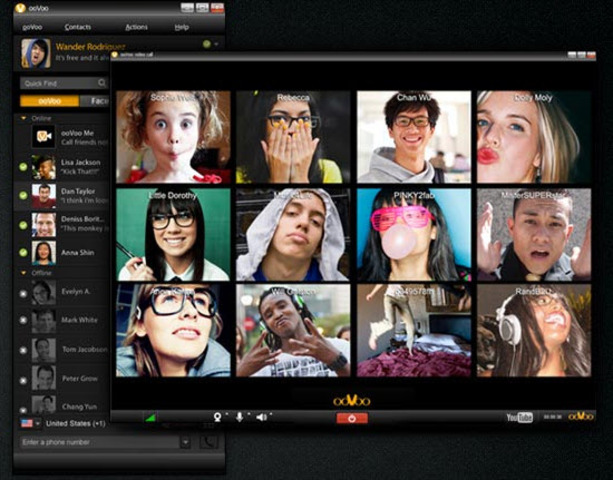
Task: Expand webcam options arrow in call toolbar
Action: (226, 414)
